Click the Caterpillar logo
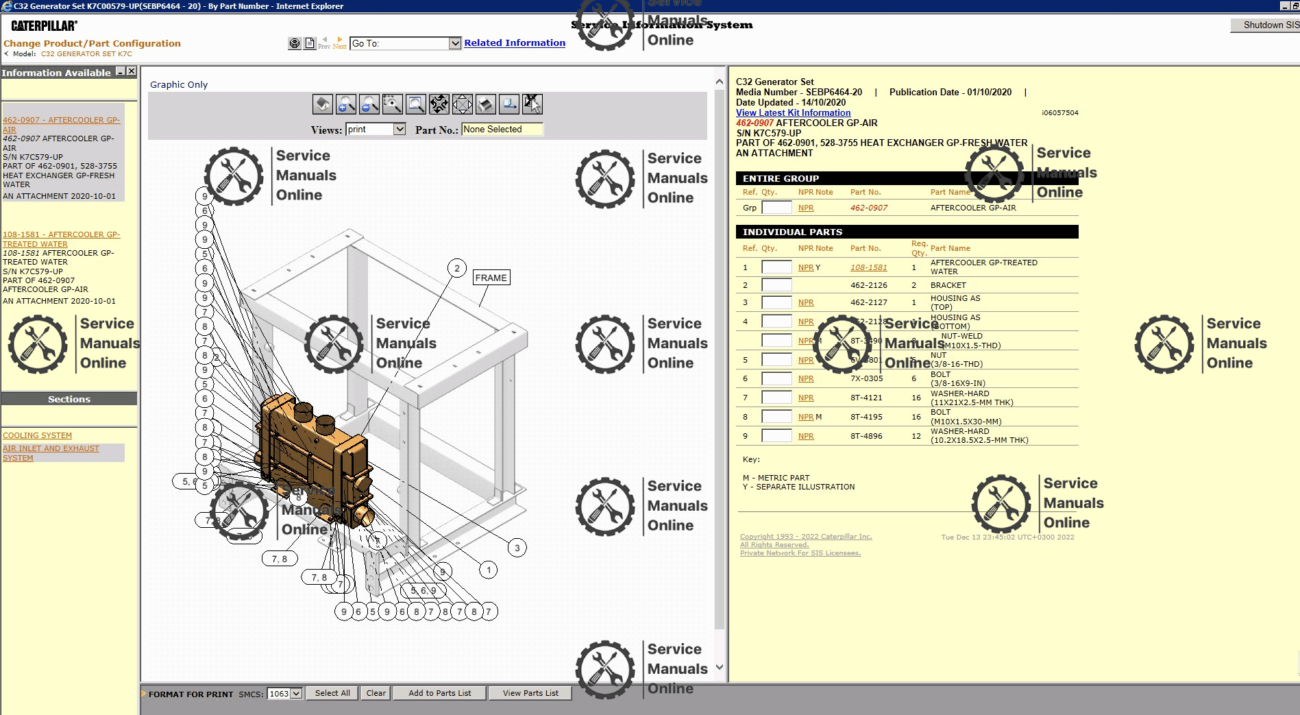 (x=44, y=26)
